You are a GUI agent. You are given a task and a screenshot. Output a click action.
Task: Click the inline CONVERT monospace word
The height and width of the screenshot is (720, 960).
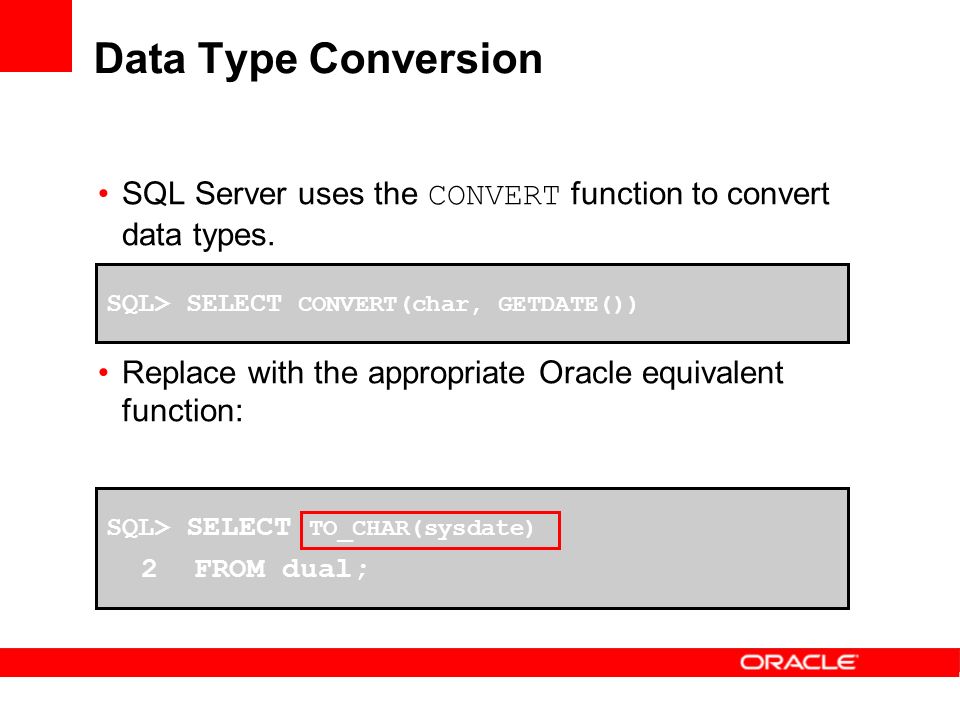[494, 196]
